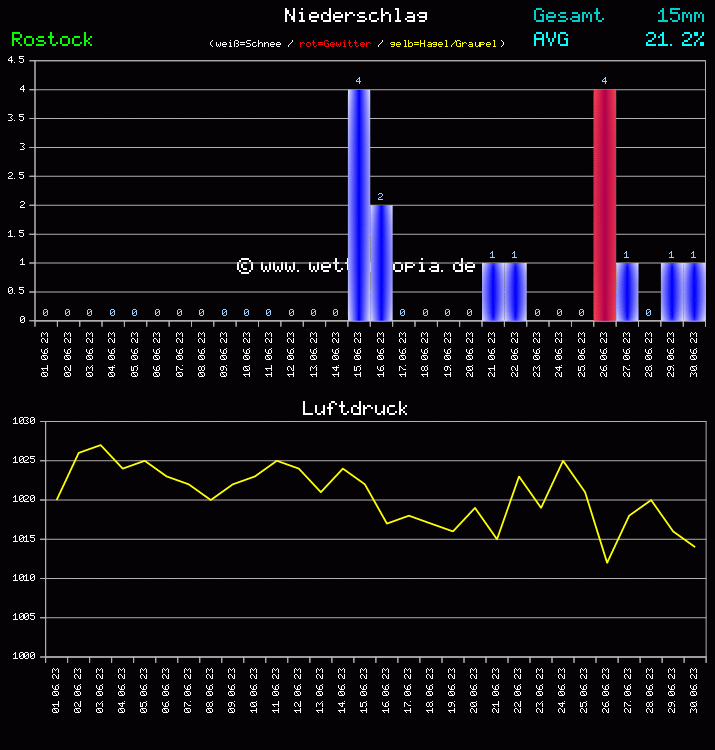Click the Niederschlag chart title
The height and width of the screenshot is (750, 715).
356,15
